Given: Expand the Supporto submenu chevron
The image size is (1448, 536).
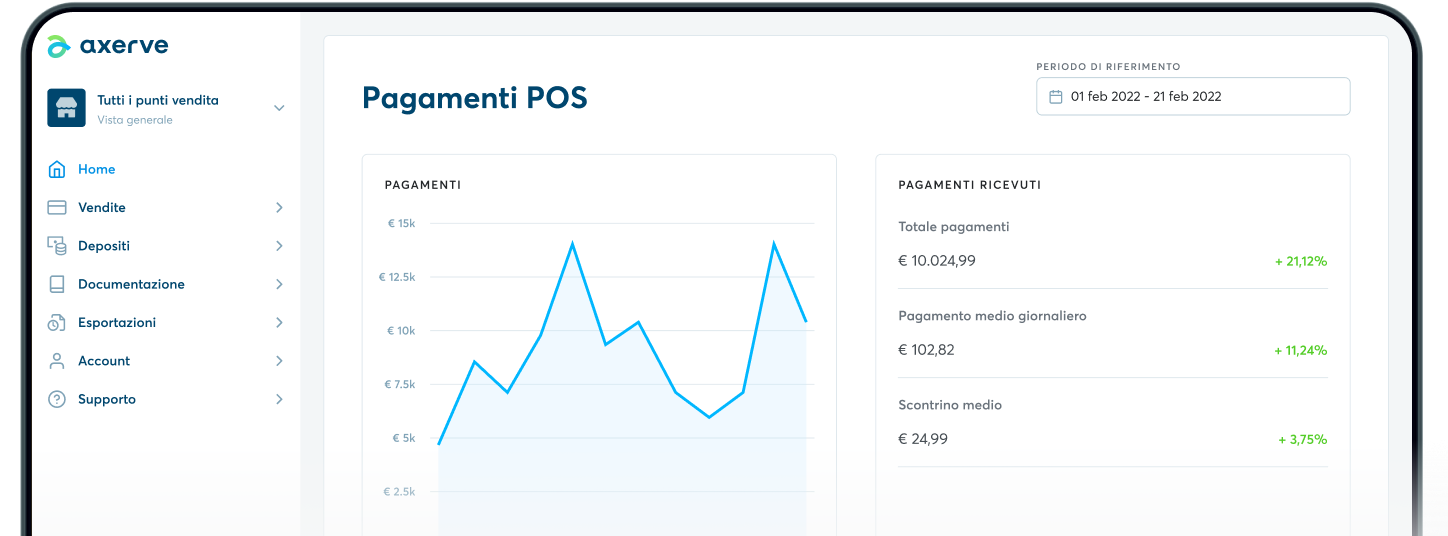Looking at the screenshot, I should point(279,399).
